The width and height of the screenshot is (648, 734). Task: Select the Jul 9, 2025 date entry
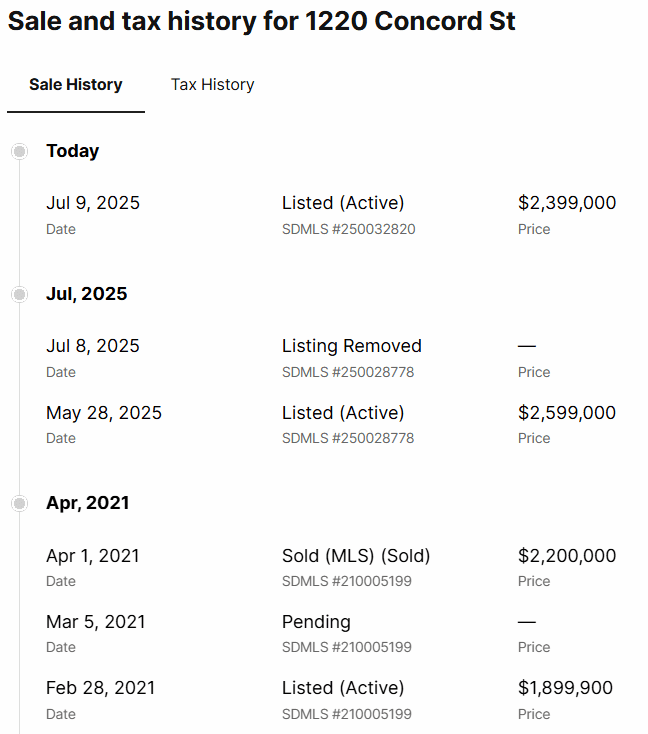point(93,203)
